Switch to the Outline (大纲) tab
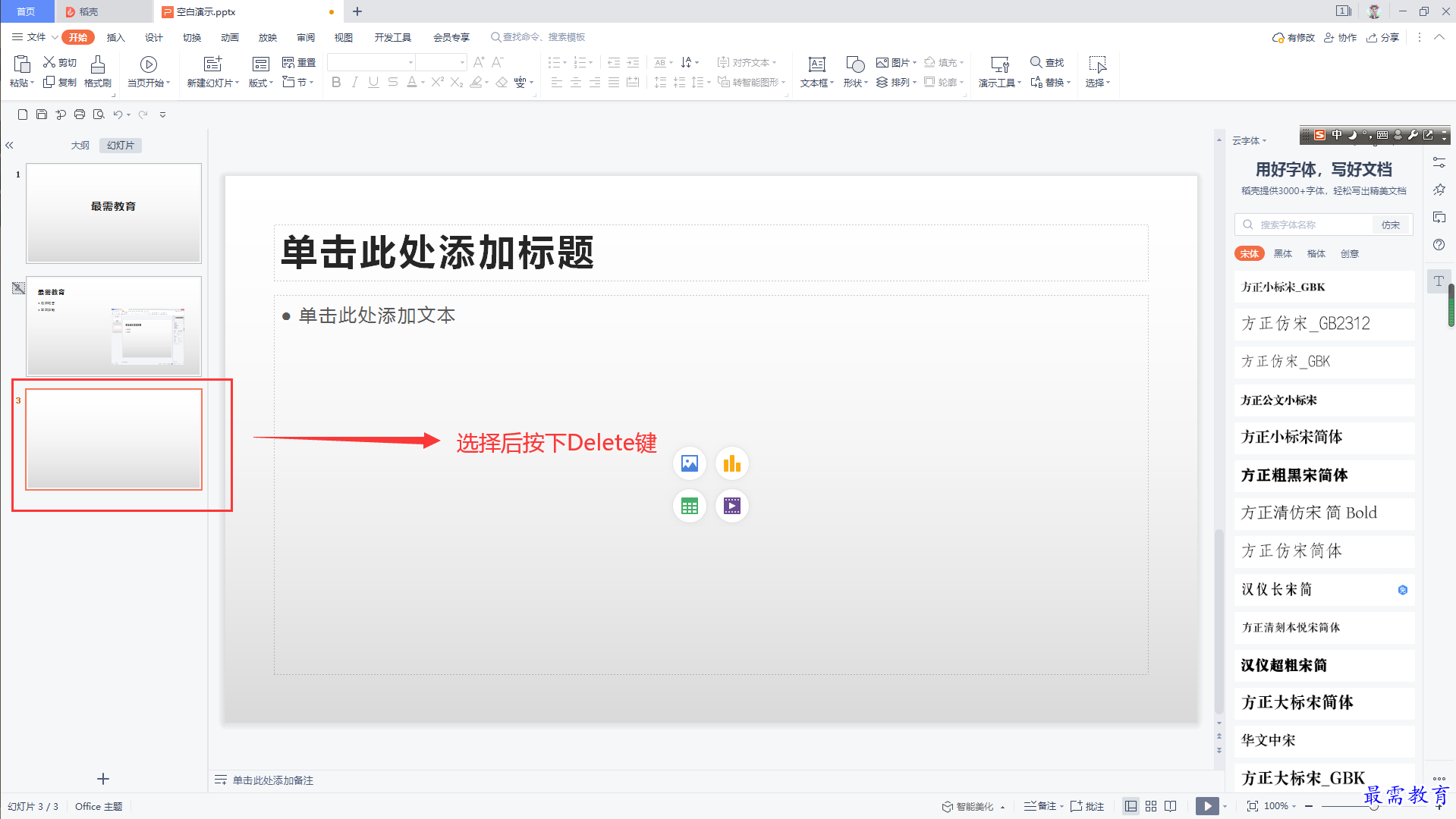This screenshot has height=819, width=1456. (x=80, y=145)
